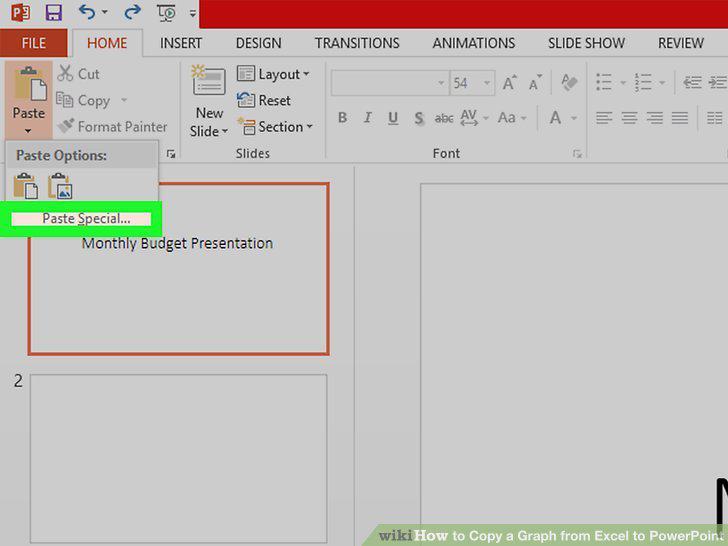Click the Save icon in quick access toolbar
The image size is (728, 546).
point(54,13)
